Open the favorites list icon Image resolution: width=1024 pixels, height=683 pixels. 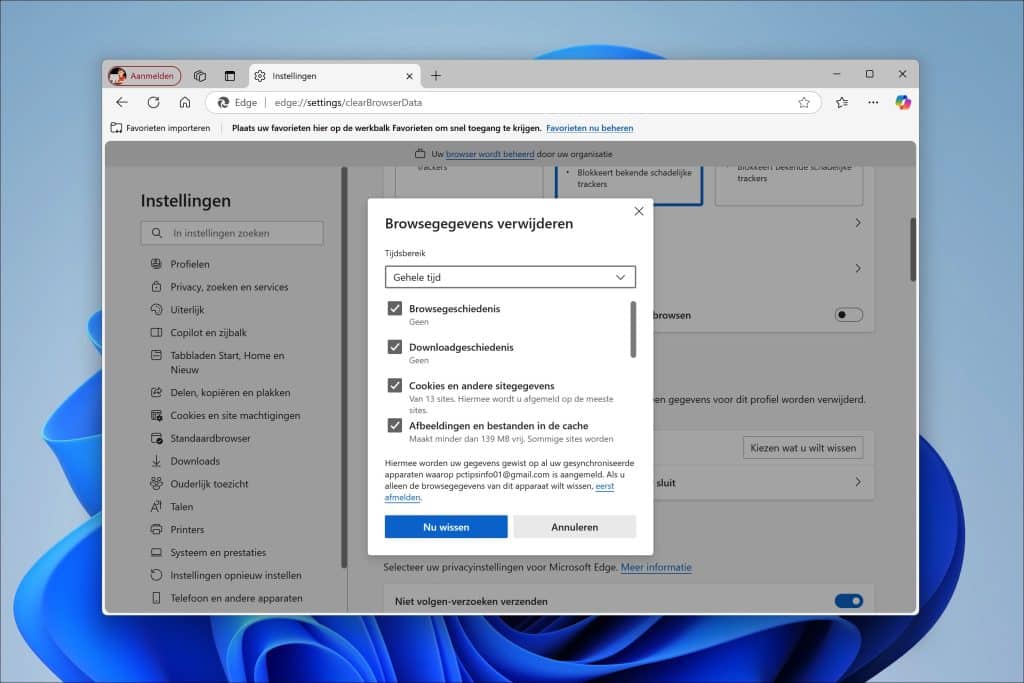[x=842, y=103]
